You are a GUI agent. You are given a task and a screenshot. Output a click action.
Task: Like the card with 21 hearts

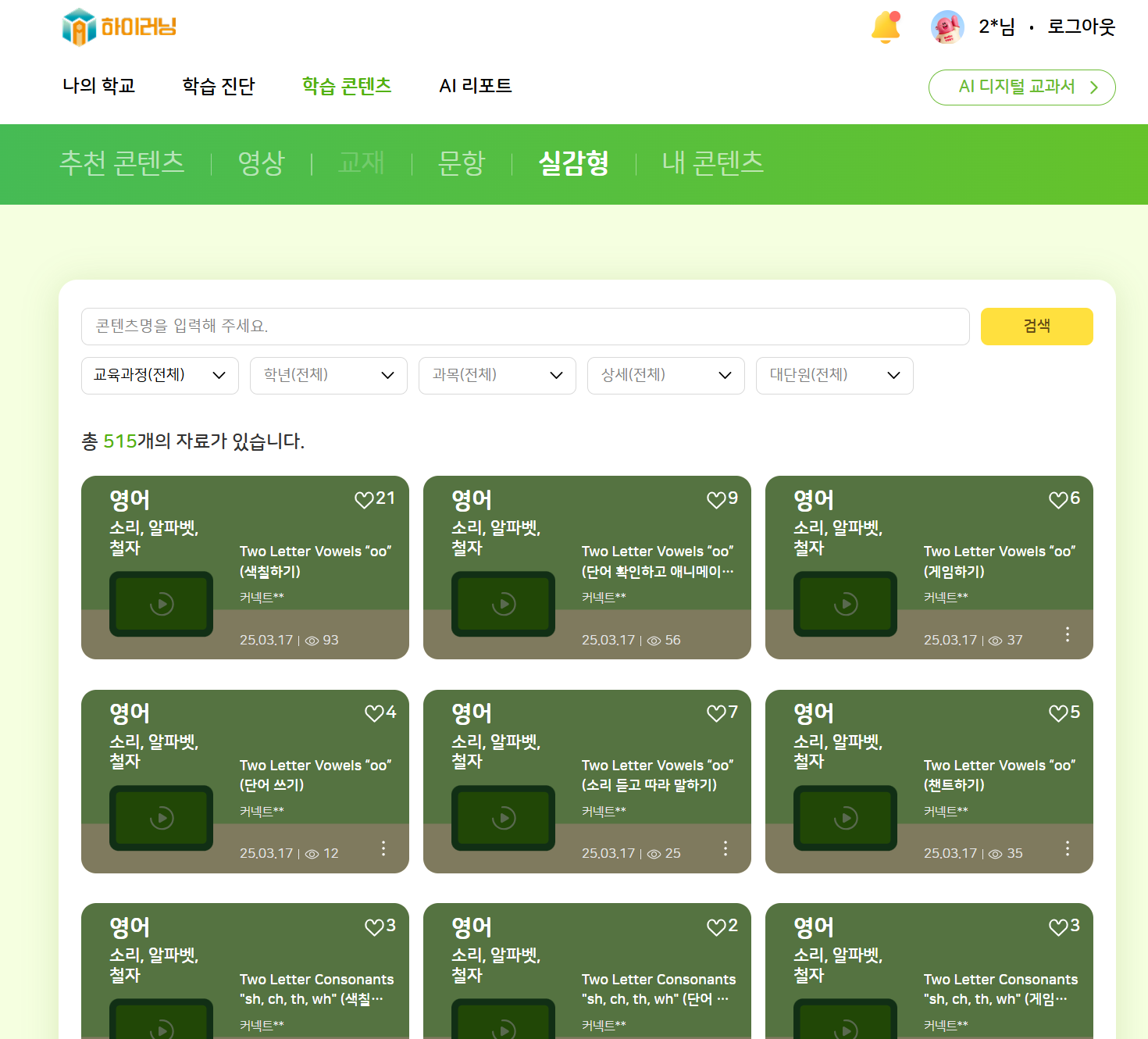click(364, 499)
